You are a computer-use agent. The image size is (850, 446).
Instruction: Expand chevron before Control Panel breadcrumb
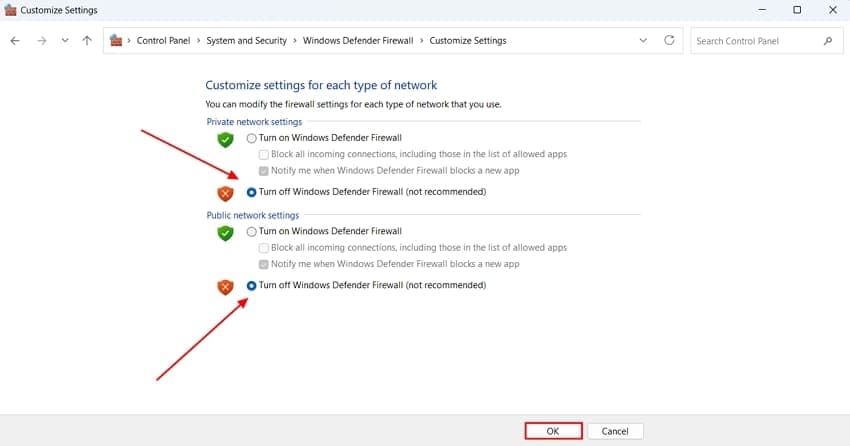[x=129, y=41]
